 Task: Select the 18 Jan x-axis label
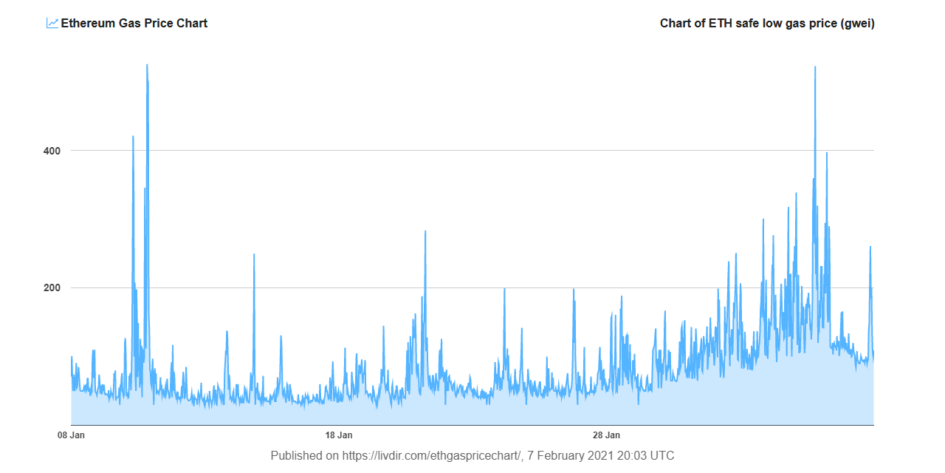338,436
